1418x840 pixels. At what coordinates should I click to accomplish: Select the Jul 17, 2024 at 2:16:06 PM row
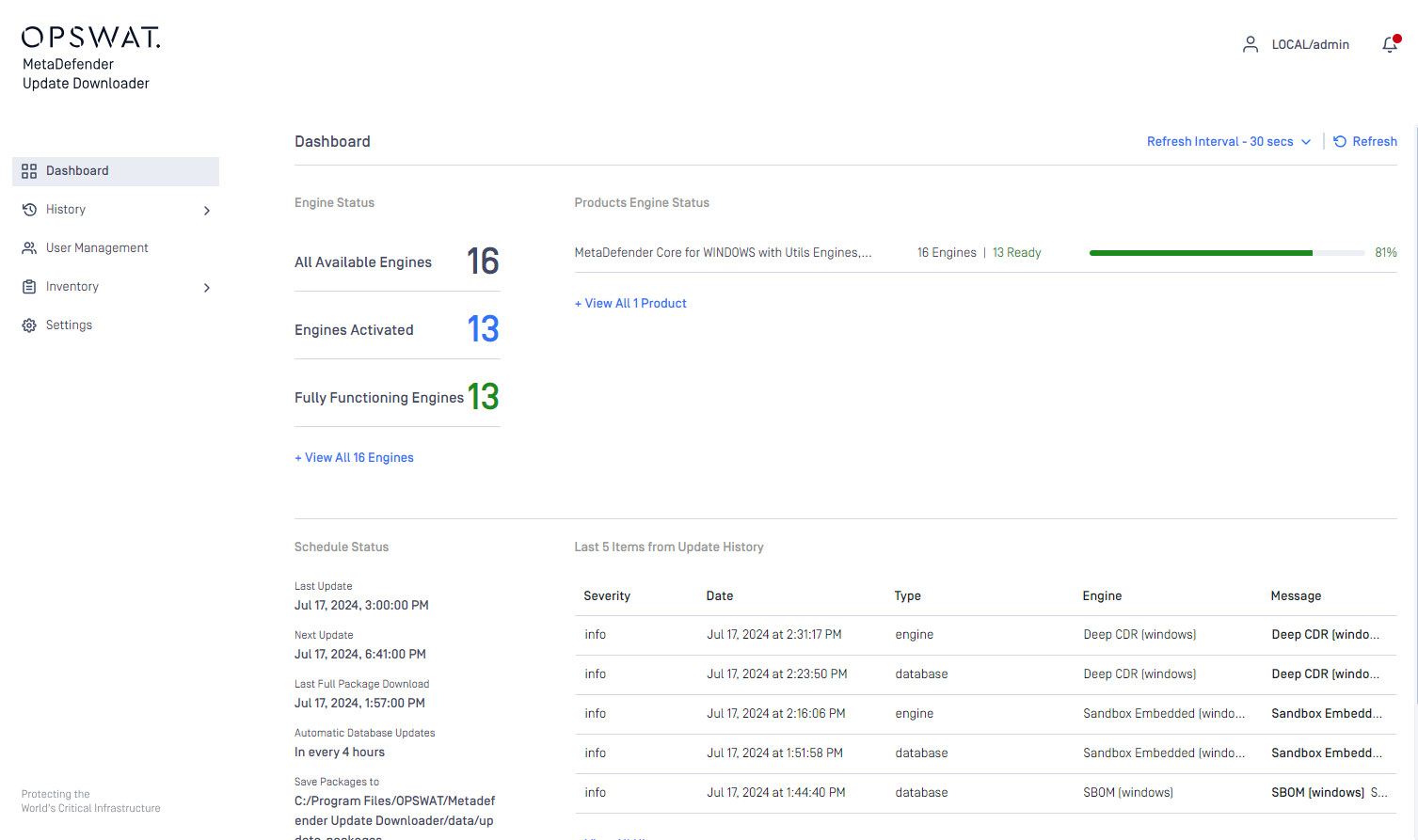tap(985, 714)
